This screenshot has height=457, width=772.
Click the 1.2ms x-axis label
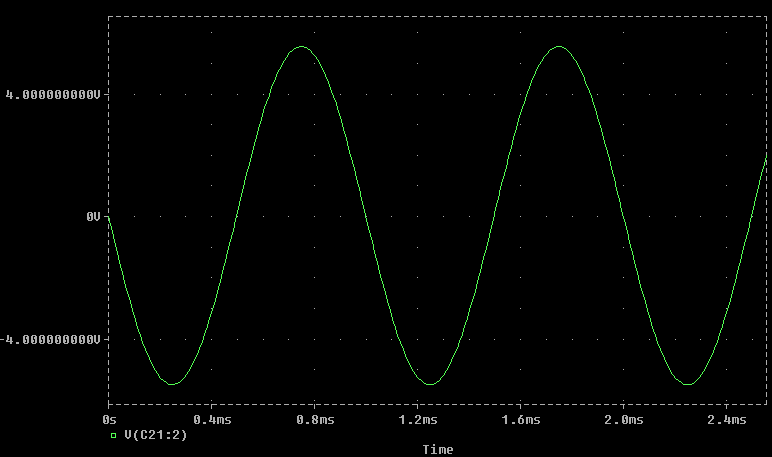tap(418, 420)
